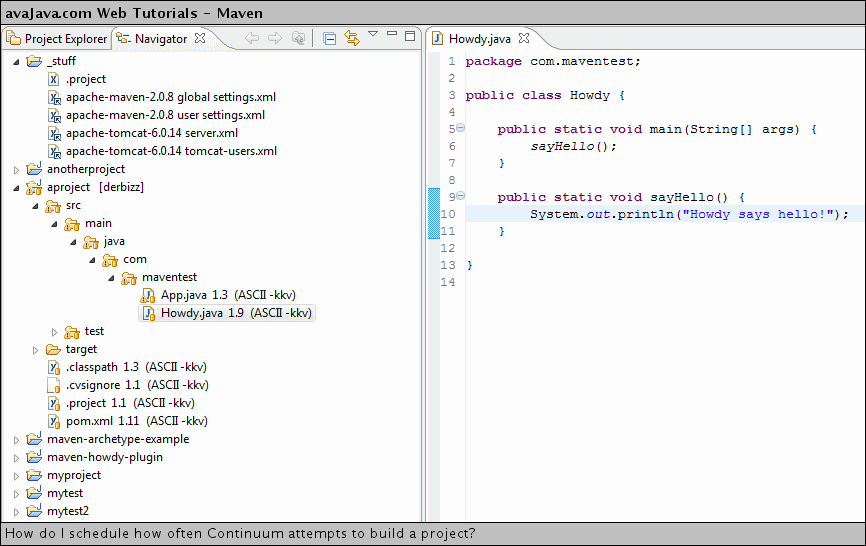Close the Howdy.java editor tab

click(x=524, y=38)
